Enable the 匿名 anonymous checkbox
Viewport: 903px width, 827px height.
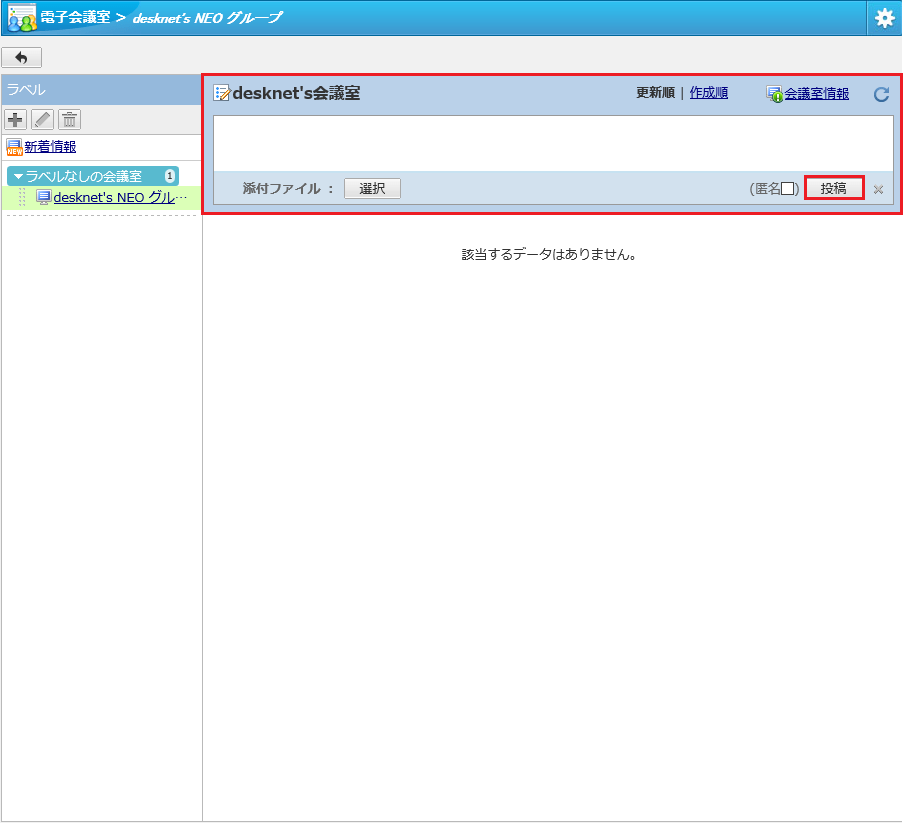pos(788,189)
